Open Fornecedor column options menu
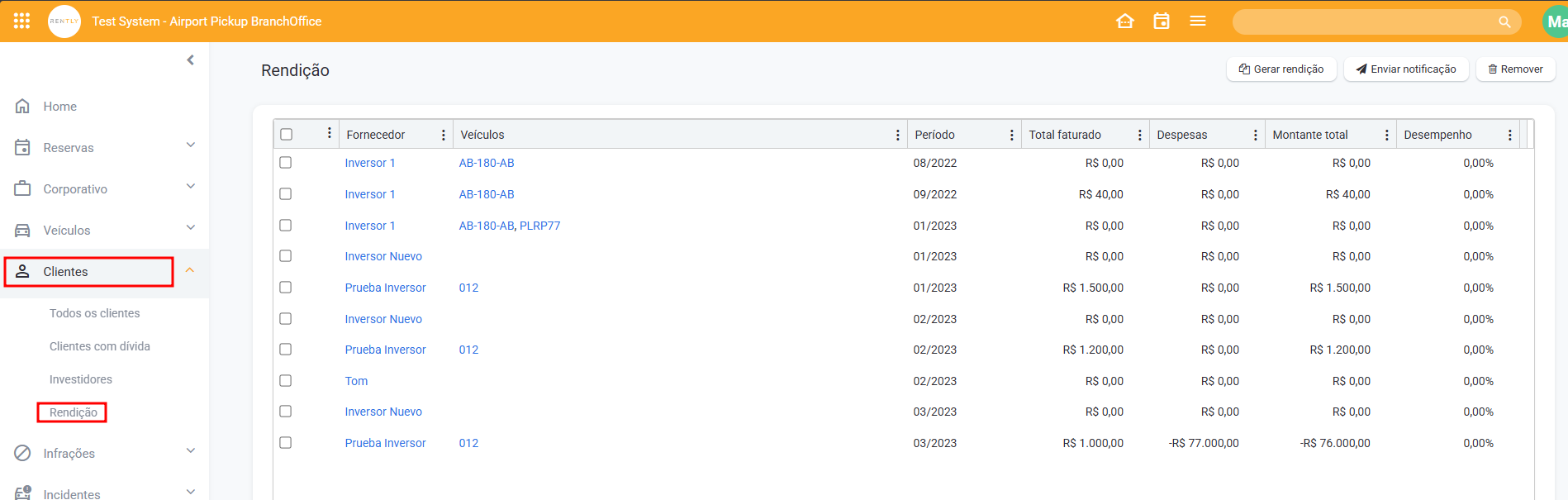The height and width of the screenshot is (500, 1568). point(444,135)
